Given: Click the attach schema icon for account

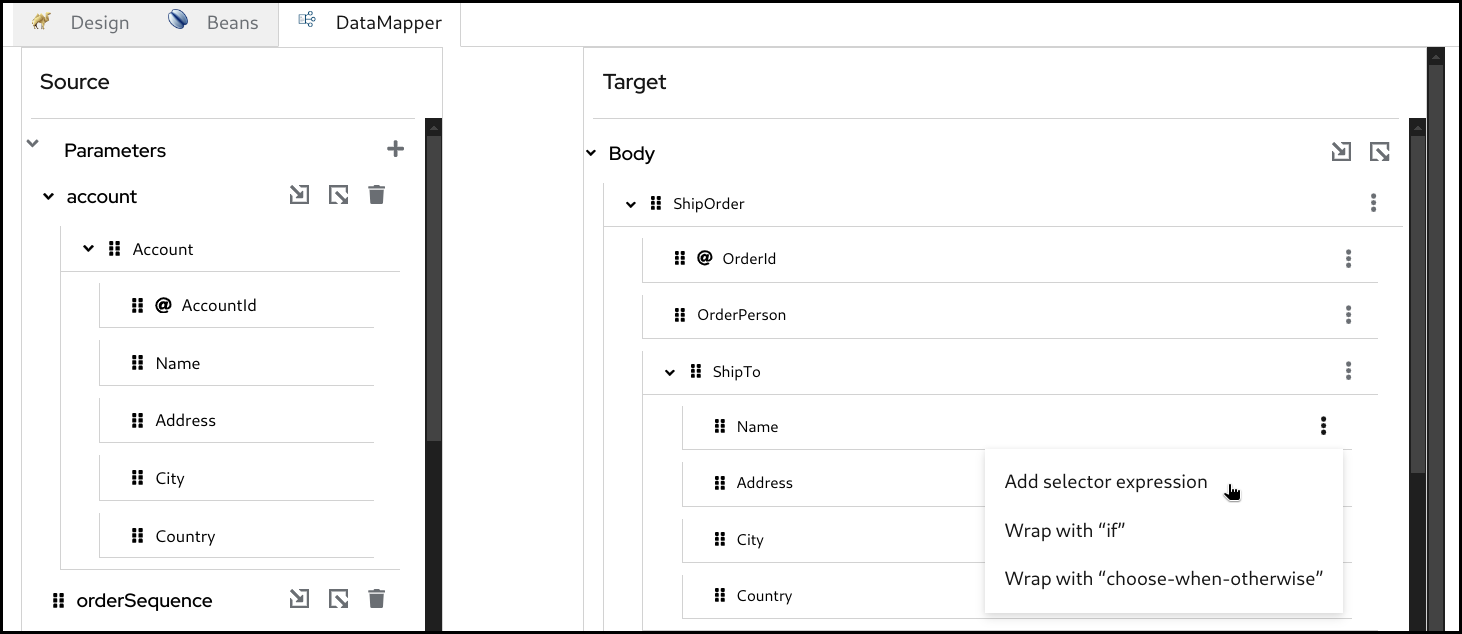Looking at the screenshot, I should click(x=299, y=195).
